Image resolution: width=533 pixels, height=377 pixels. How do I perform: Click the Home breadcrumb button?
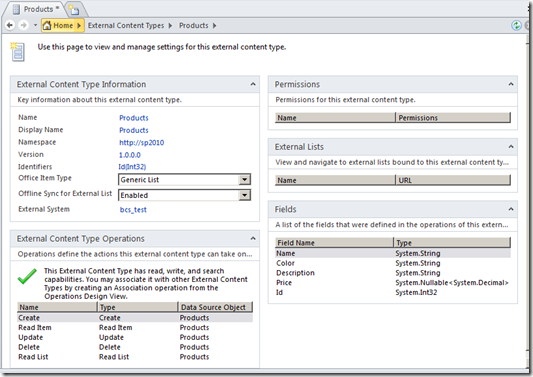(x=63, y=25)
